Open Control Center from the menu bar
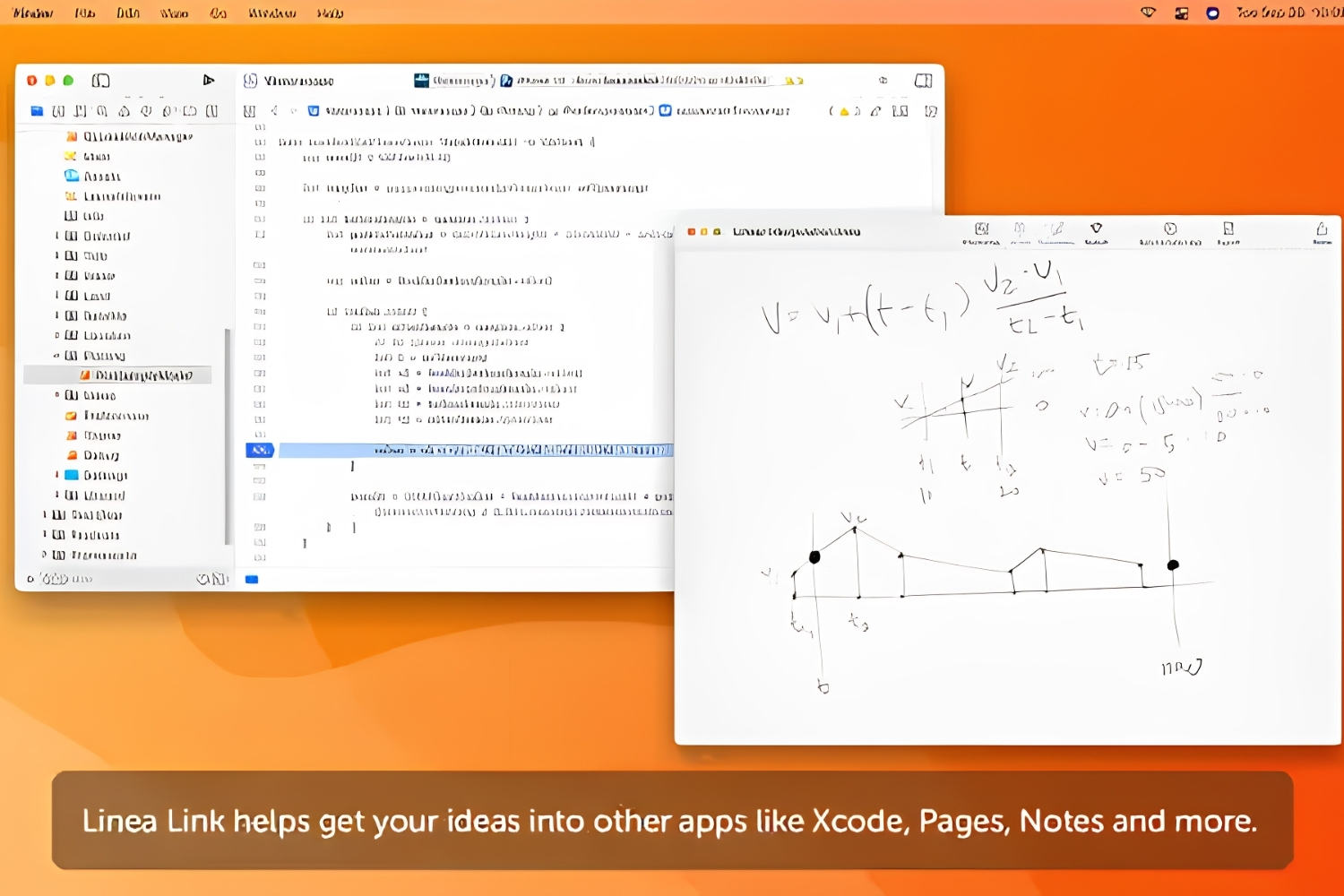Viewport: 1344px width, 896px height. [x=1181, y=13]
